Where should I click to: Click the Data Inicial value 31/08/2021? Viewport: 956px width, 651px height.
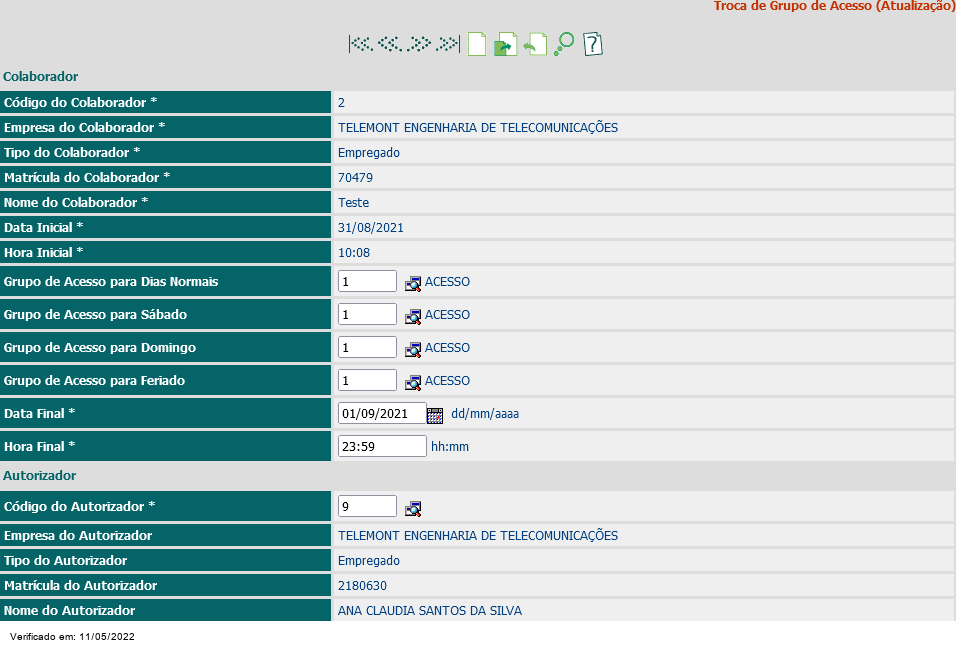(x=371, y=227)
